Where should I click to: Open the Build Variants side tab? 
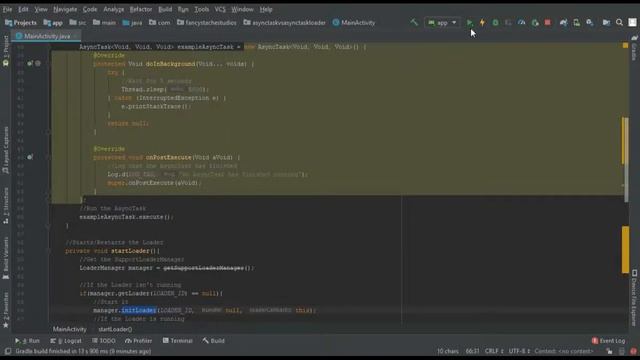tap(6, 258)
